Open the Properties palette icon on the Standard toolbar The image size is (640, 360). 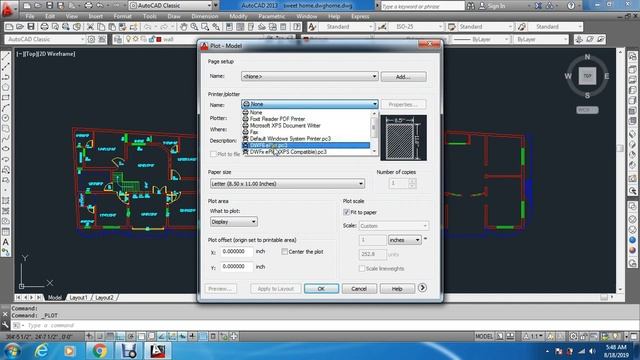click(229, 27)
